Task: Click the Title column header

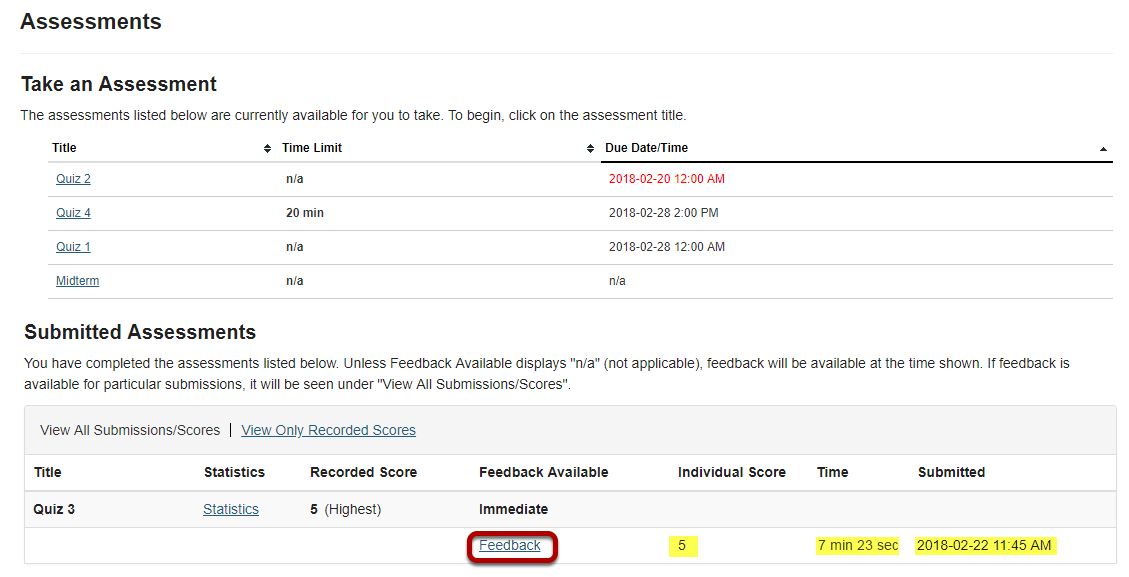Action: tap(64, 148)
